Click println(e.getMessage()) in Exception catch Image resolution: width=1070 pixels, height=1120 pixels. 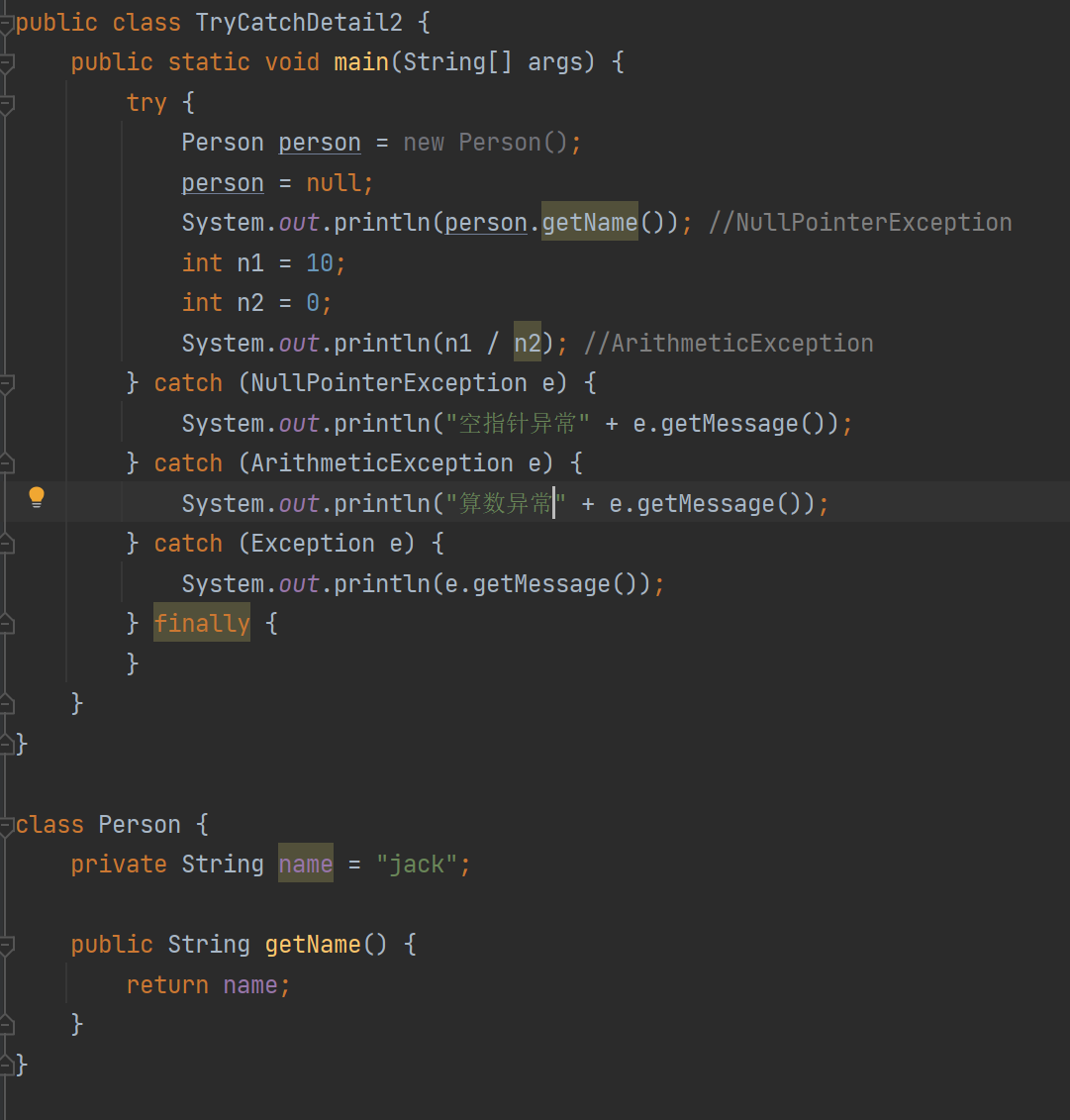[493, 584]
